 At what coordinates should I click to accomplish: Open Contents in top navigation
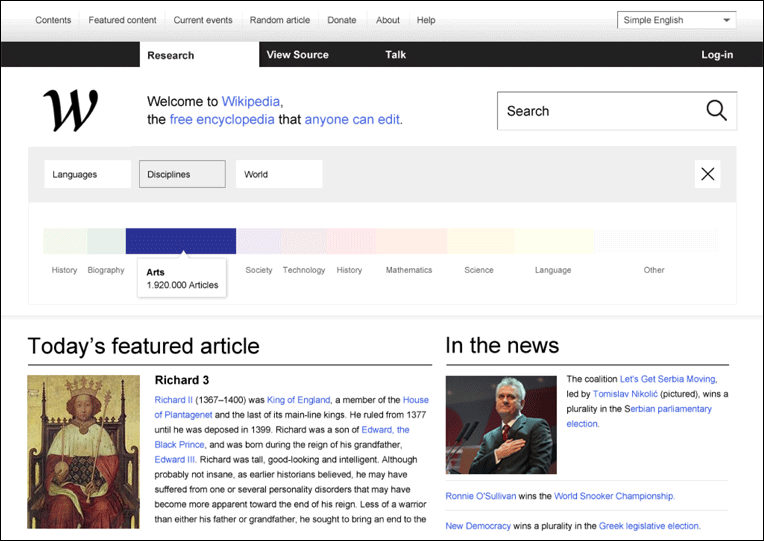(53, 20)
